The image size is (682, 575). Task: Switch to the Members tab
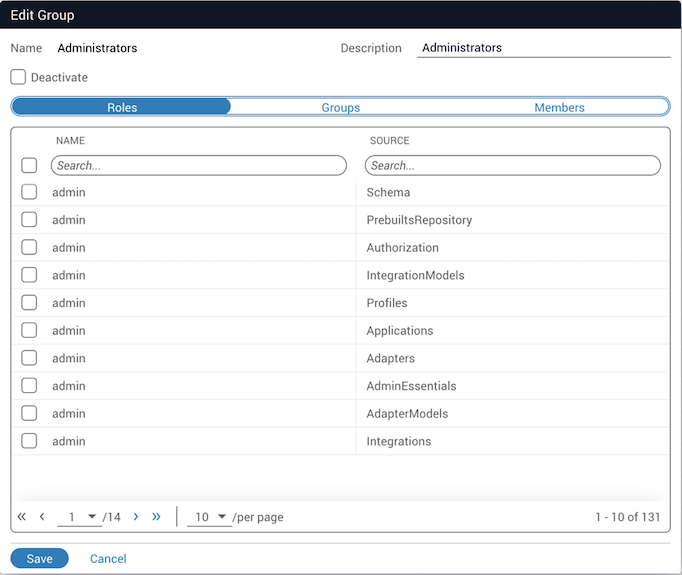(x=559, y=107)
